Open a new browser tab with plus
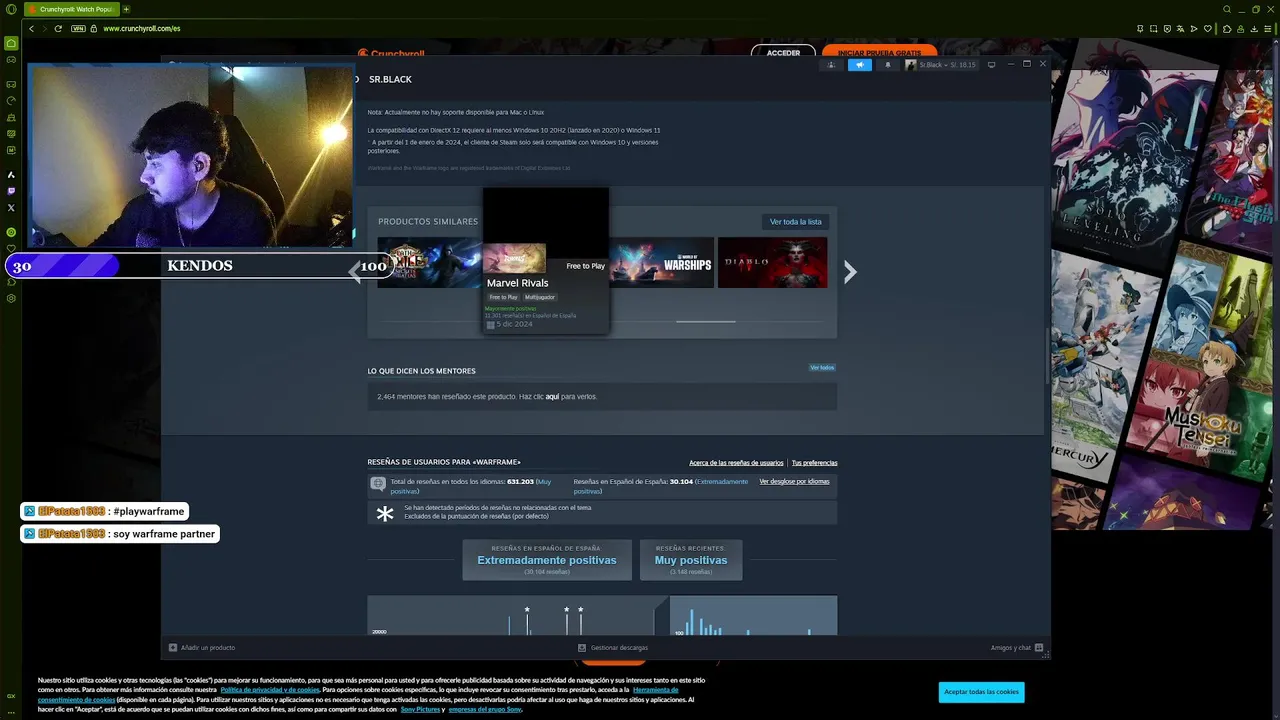 [126, 9]
